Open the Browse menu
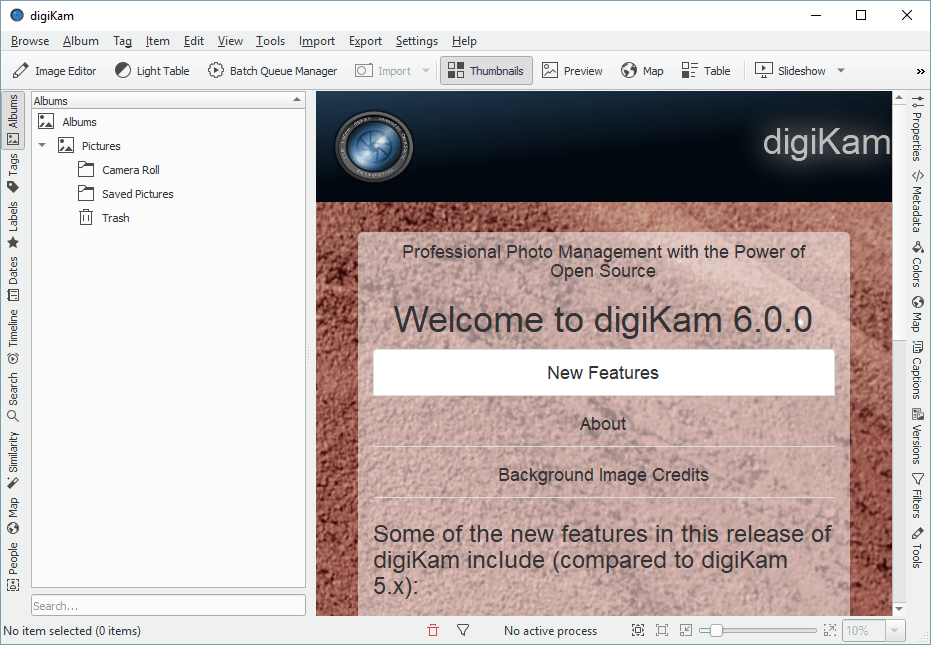 pyautogui.click(x=30, y=41)
